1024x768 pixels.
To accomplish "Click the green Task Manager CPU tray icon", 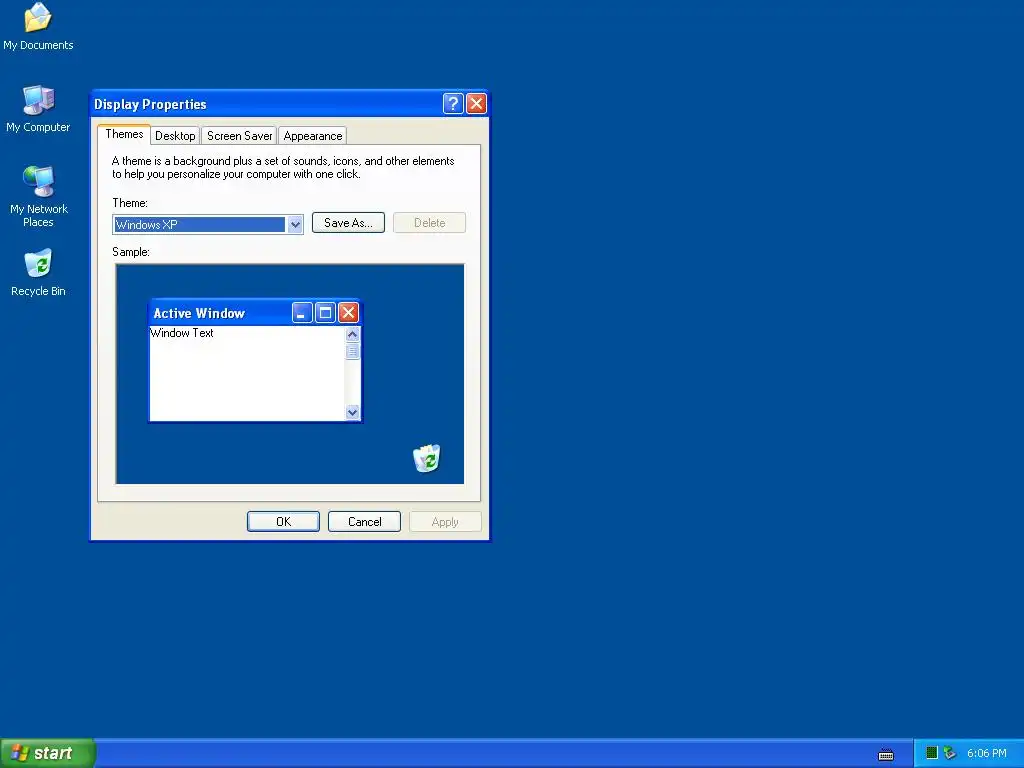I will click(x=932, y=753).
